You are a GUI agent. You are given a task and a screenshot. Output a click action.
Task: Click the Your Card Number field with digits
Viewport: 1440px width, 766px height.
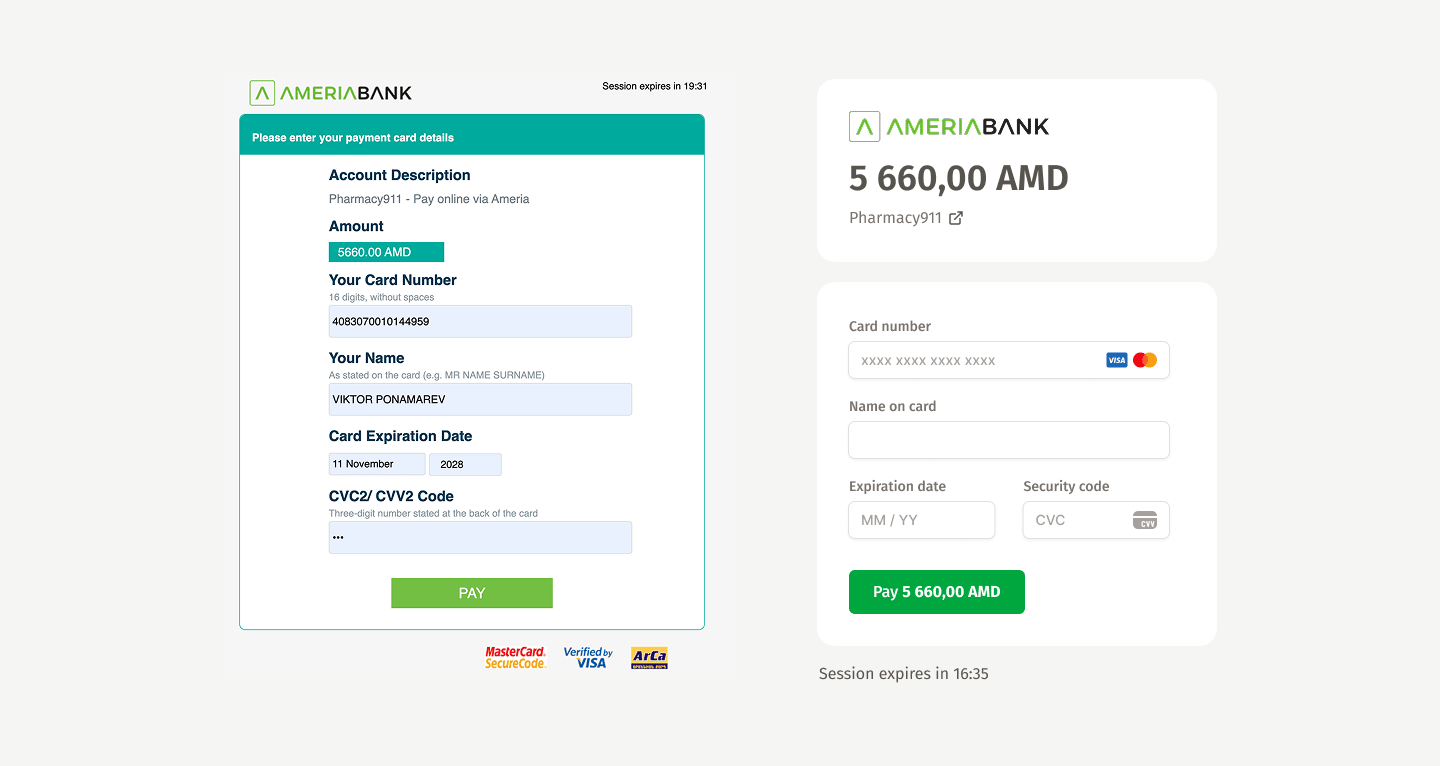coord(480,321)
